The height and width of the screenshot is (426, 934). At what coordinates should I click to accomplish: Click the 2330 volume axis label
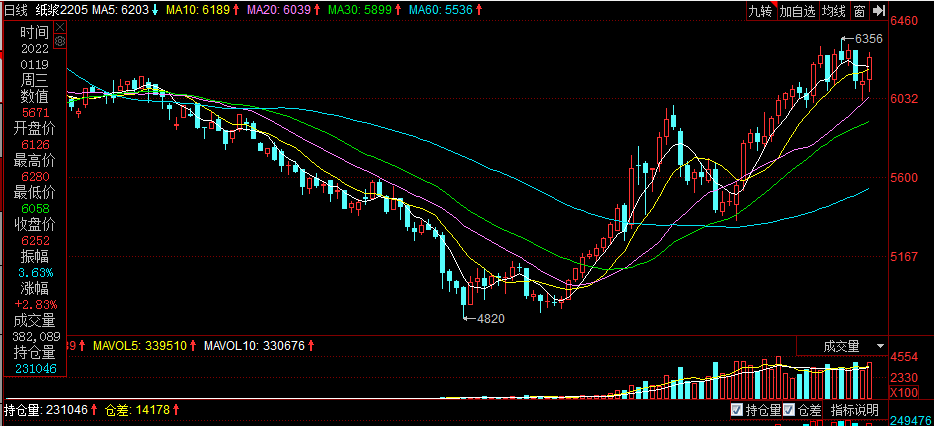coord(904,377)
